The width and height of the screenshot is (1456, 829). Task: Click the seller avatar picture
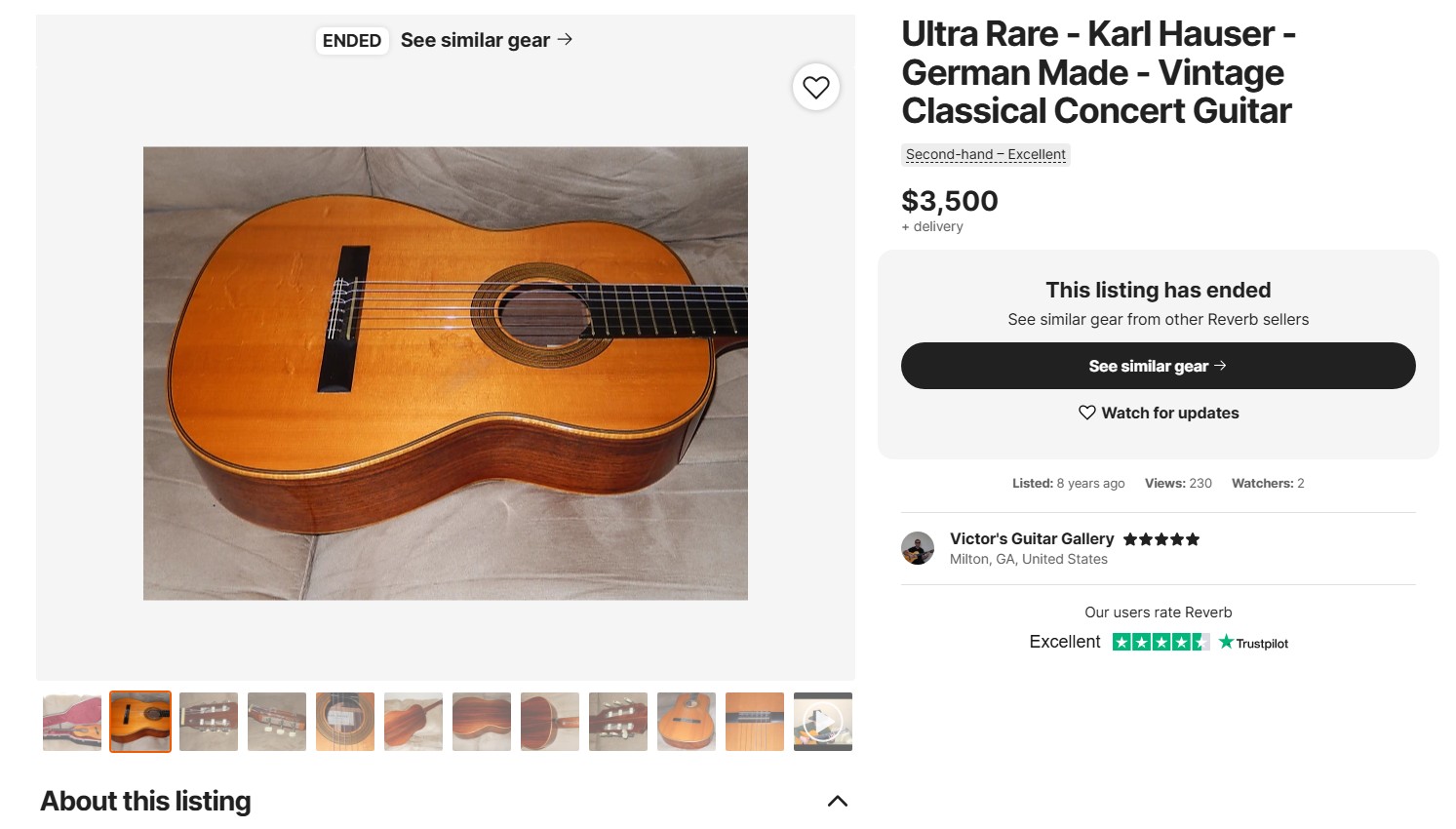[x=918, y=548]
